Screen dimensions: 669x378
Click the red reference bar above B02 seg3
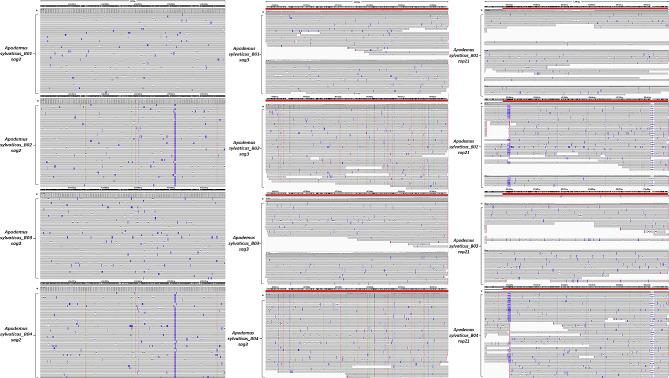357,100
